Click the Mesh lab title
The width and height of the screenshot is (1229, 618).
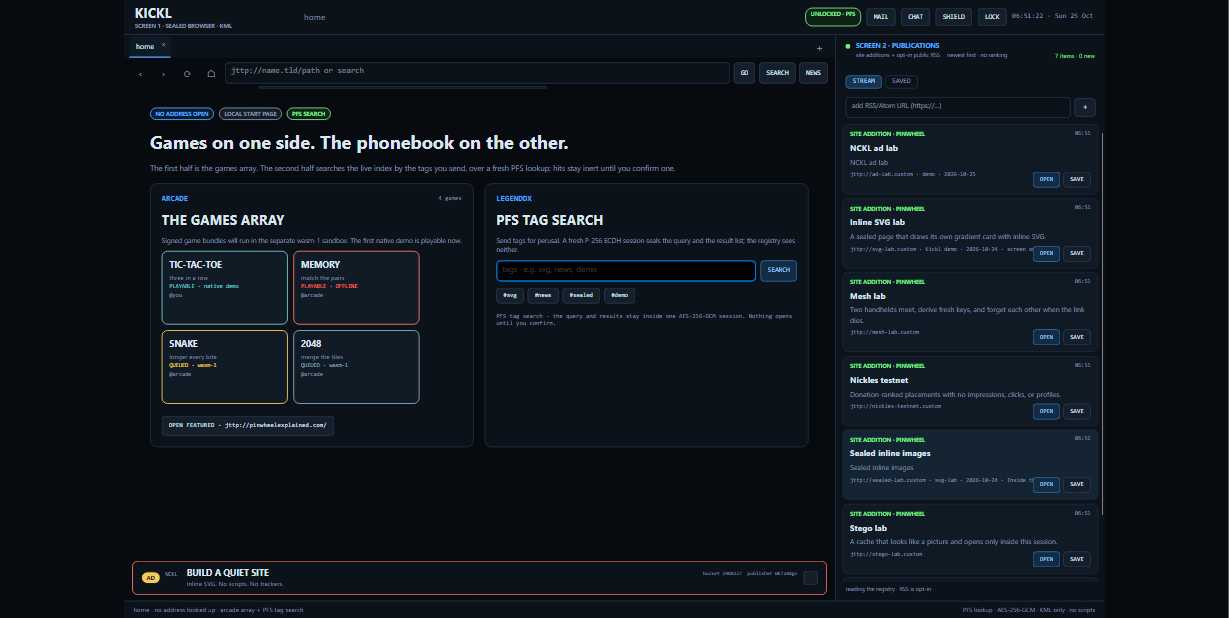(868, 296)
